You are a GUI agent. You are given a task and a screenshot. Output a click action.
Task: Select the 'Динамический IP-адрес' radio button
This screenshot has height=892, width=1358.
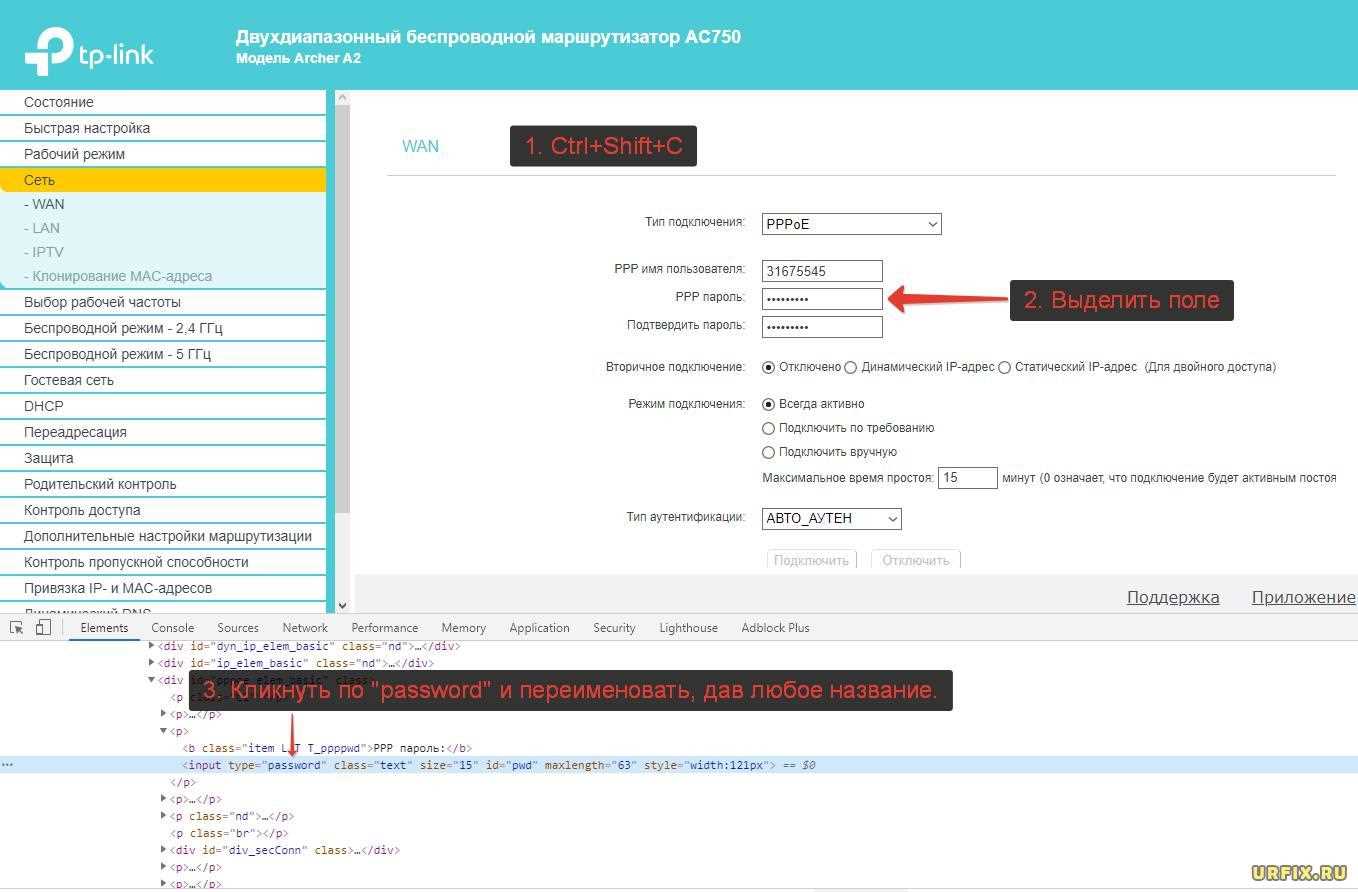851,367
